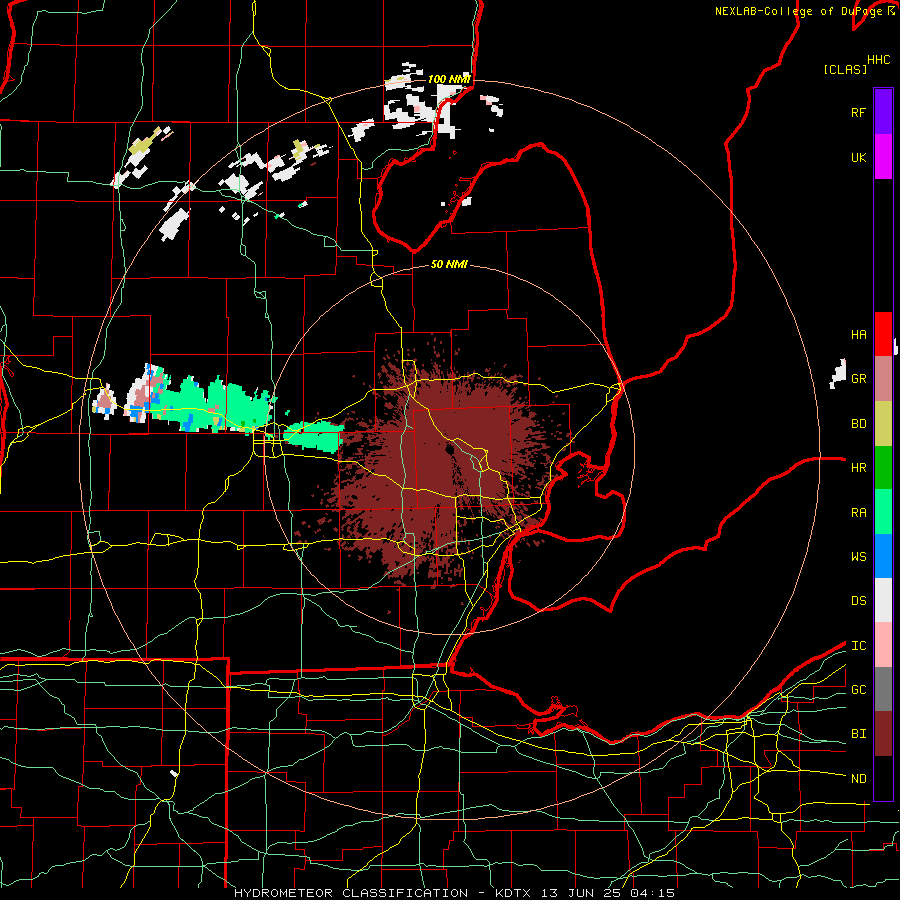Click the BD yellow-olive legend swatch

click(883, 424)
